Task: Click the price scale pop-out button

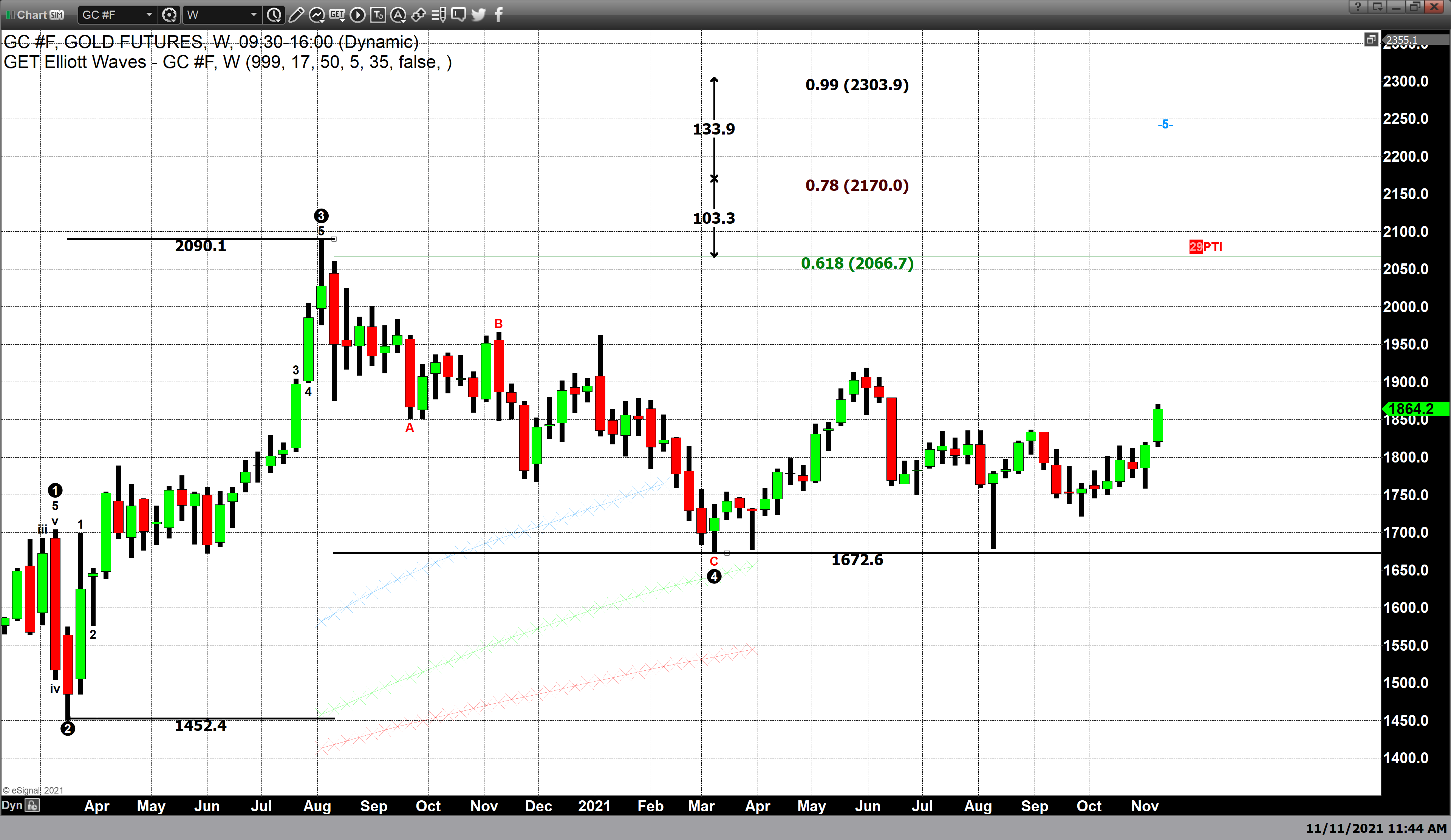Action: tap(1371, 39)
